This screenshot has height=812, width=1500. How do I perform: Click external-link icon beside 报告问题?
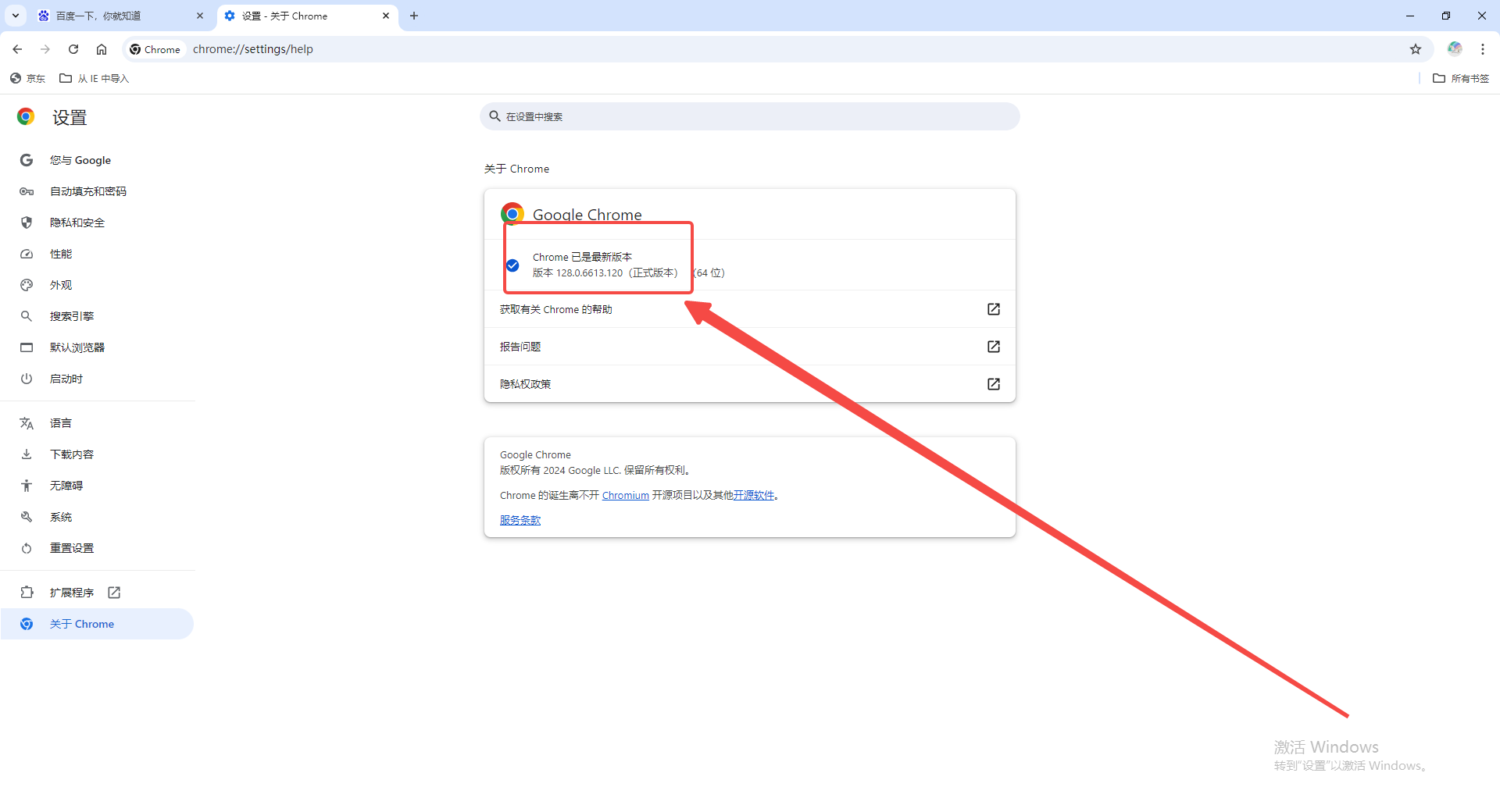(x=994, y=347)
